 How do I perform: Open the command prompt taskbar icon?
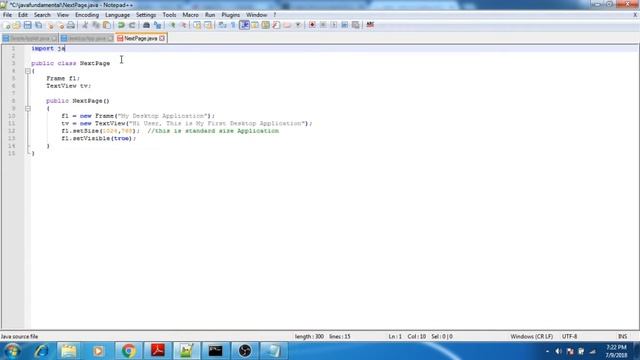[x=216, y=351]
